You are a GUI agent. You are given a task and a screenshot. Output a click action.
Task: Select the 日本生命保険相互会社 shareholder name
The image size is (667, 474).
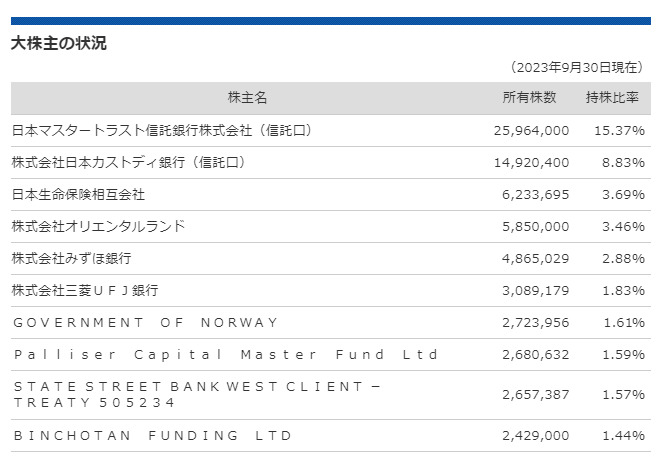pos(78,194)
